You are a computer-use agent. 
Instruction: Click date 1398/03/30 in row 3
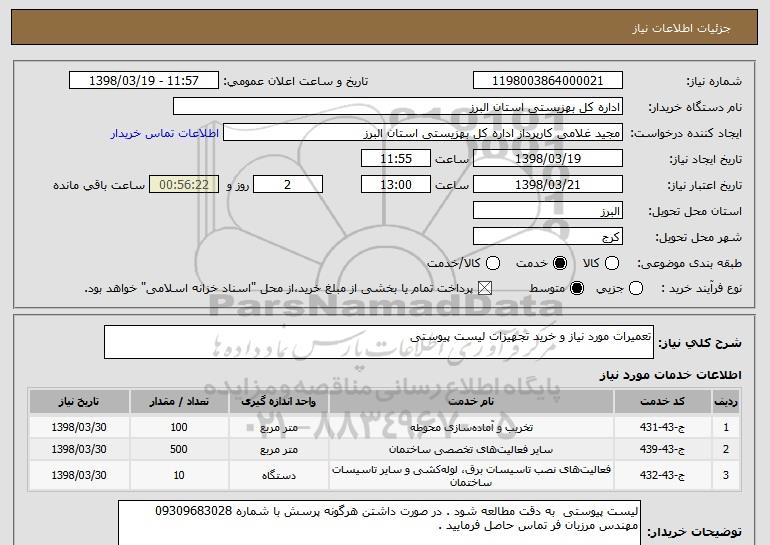[x=79, y=475]
